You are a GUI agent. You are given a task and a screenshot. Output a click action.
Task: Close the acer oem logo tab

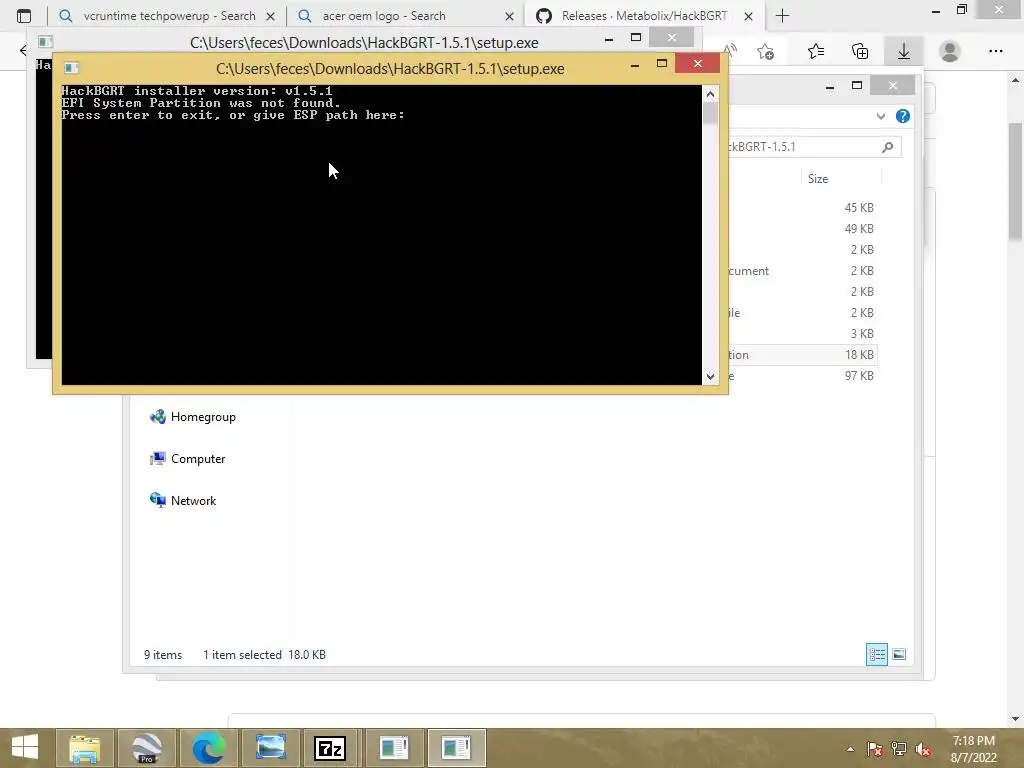tap(509, 16)
